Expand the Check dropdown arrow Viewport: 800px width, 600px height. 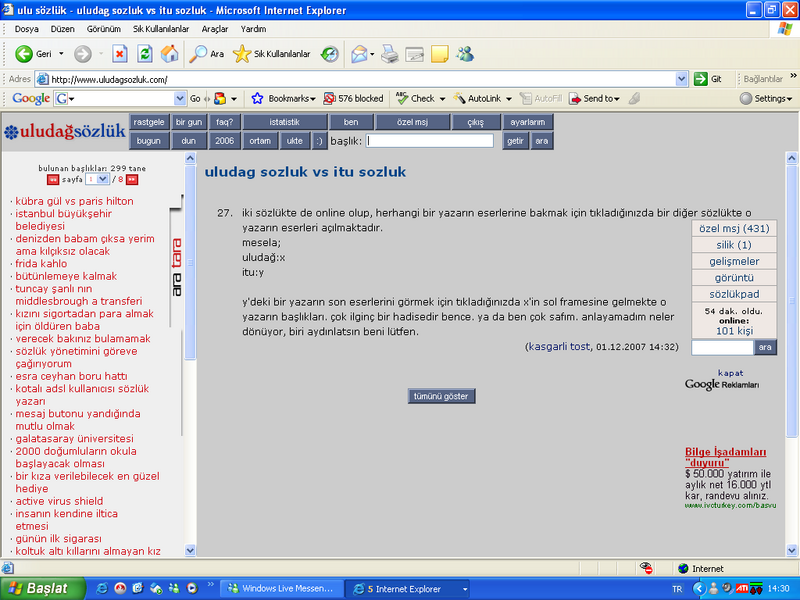pyautogui.click(x=442, y=98)
